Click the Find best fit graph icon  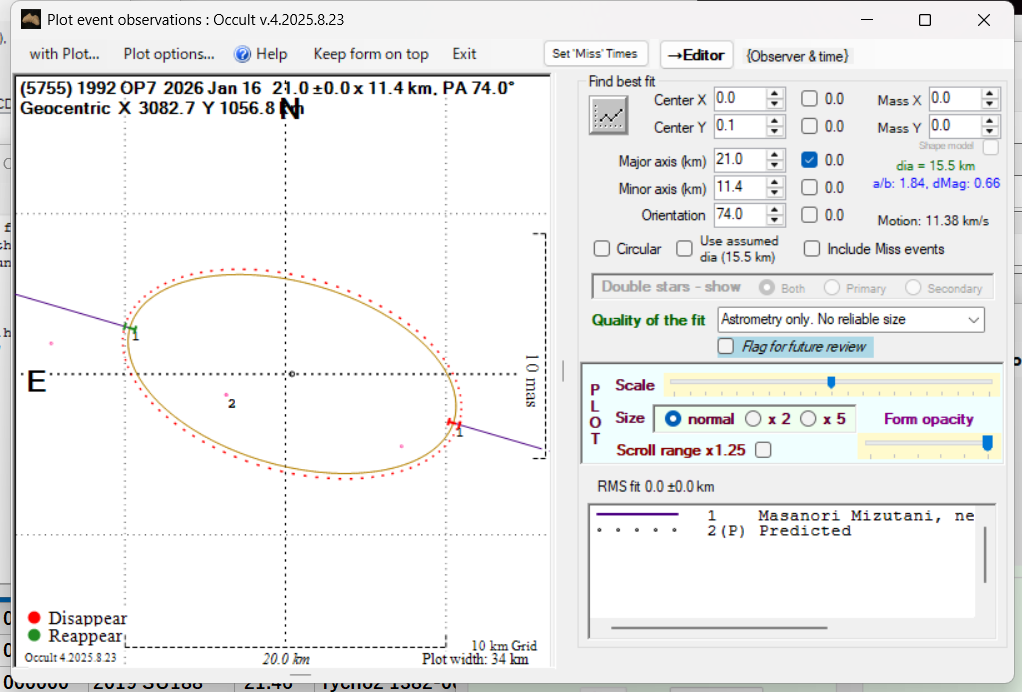pos(606,117)
